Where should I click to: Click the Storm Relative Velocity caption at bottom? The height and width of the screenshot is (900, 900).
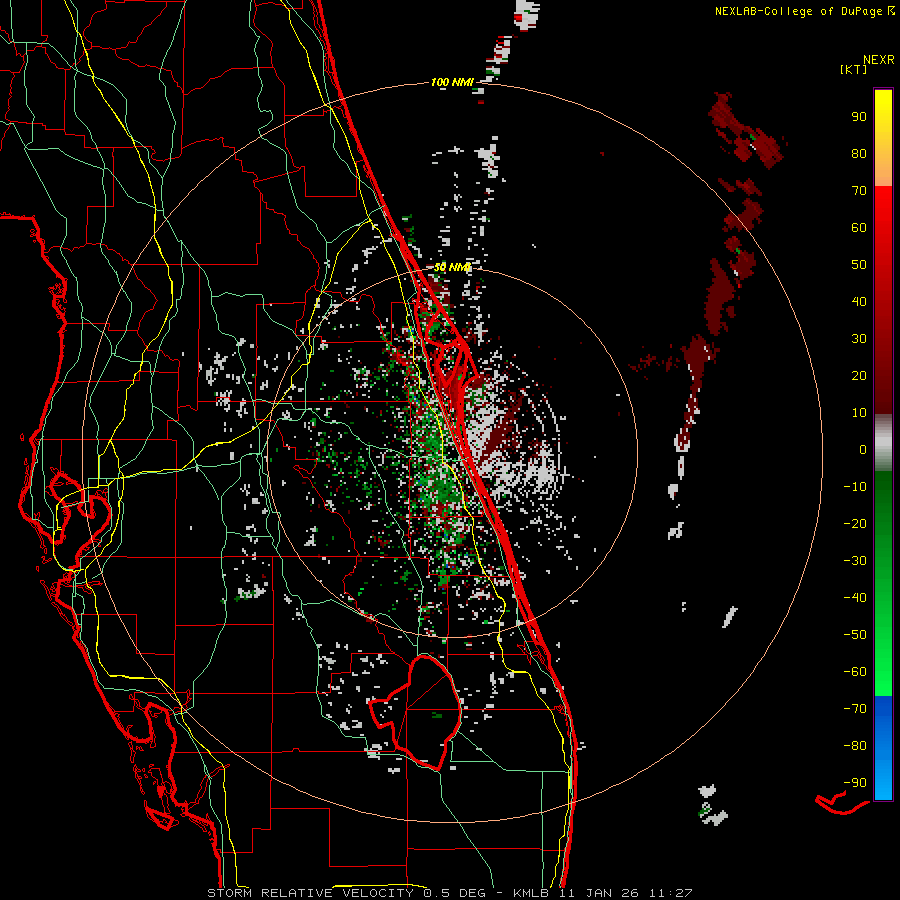449,893
